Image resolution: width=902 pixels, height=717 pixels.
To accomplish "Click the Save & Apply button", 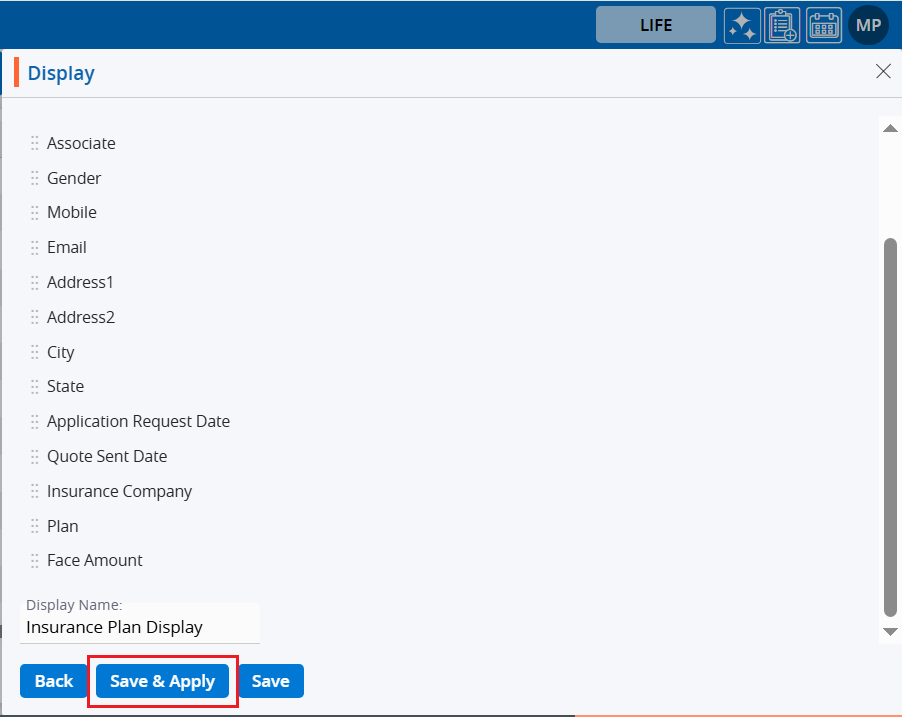I will coord(162,681).
